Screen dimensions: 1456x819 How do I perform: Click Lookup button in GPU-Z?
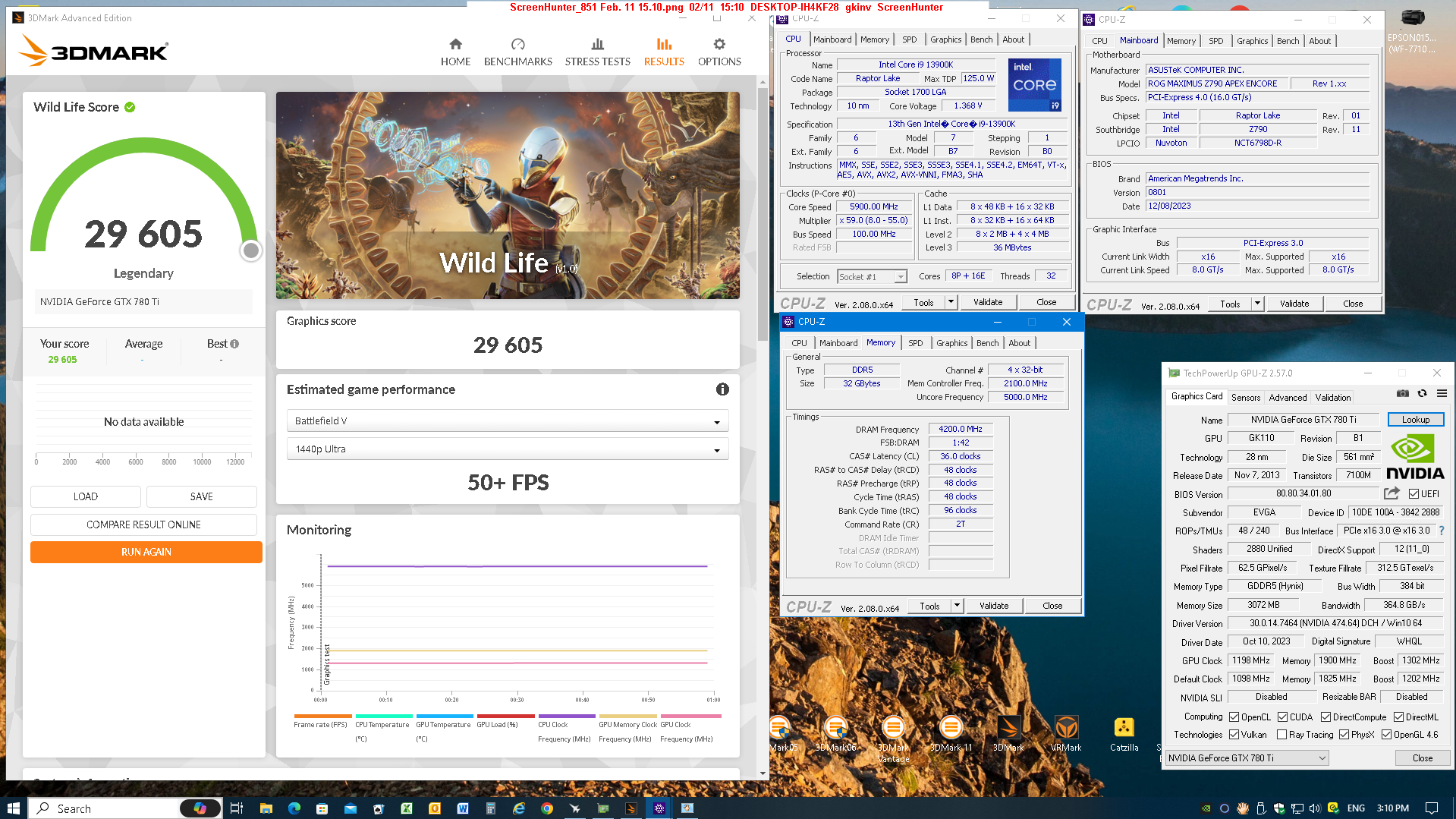click(x=1415, y=419)
